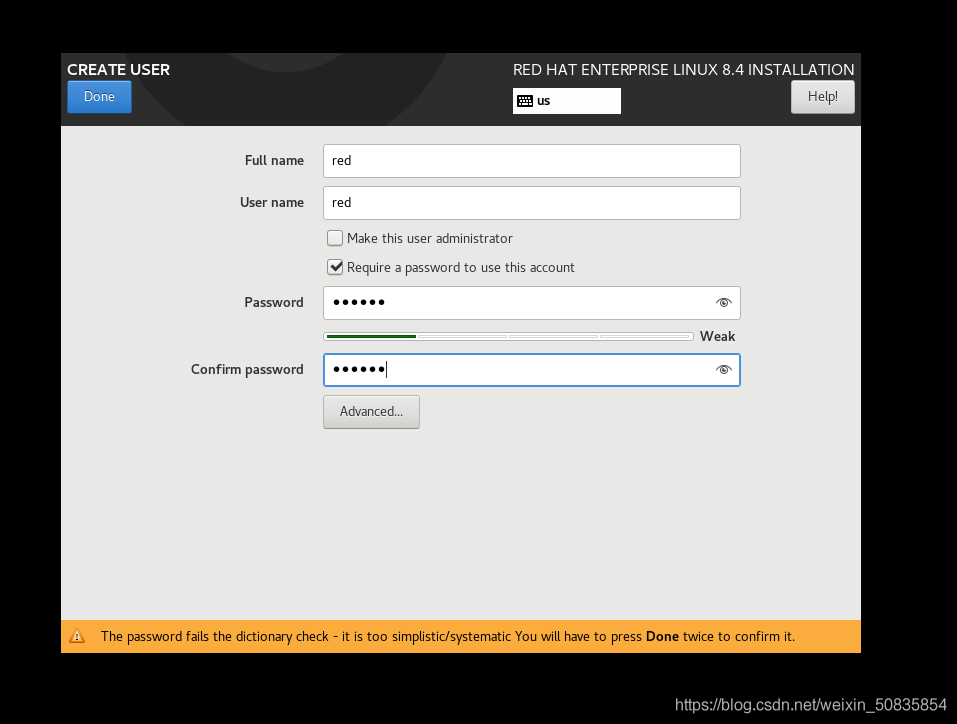Reveal Confirm password text with eye icon
The width and height of the screenshot is (957, 724).
pyautogui.click(x=723, y=370)
